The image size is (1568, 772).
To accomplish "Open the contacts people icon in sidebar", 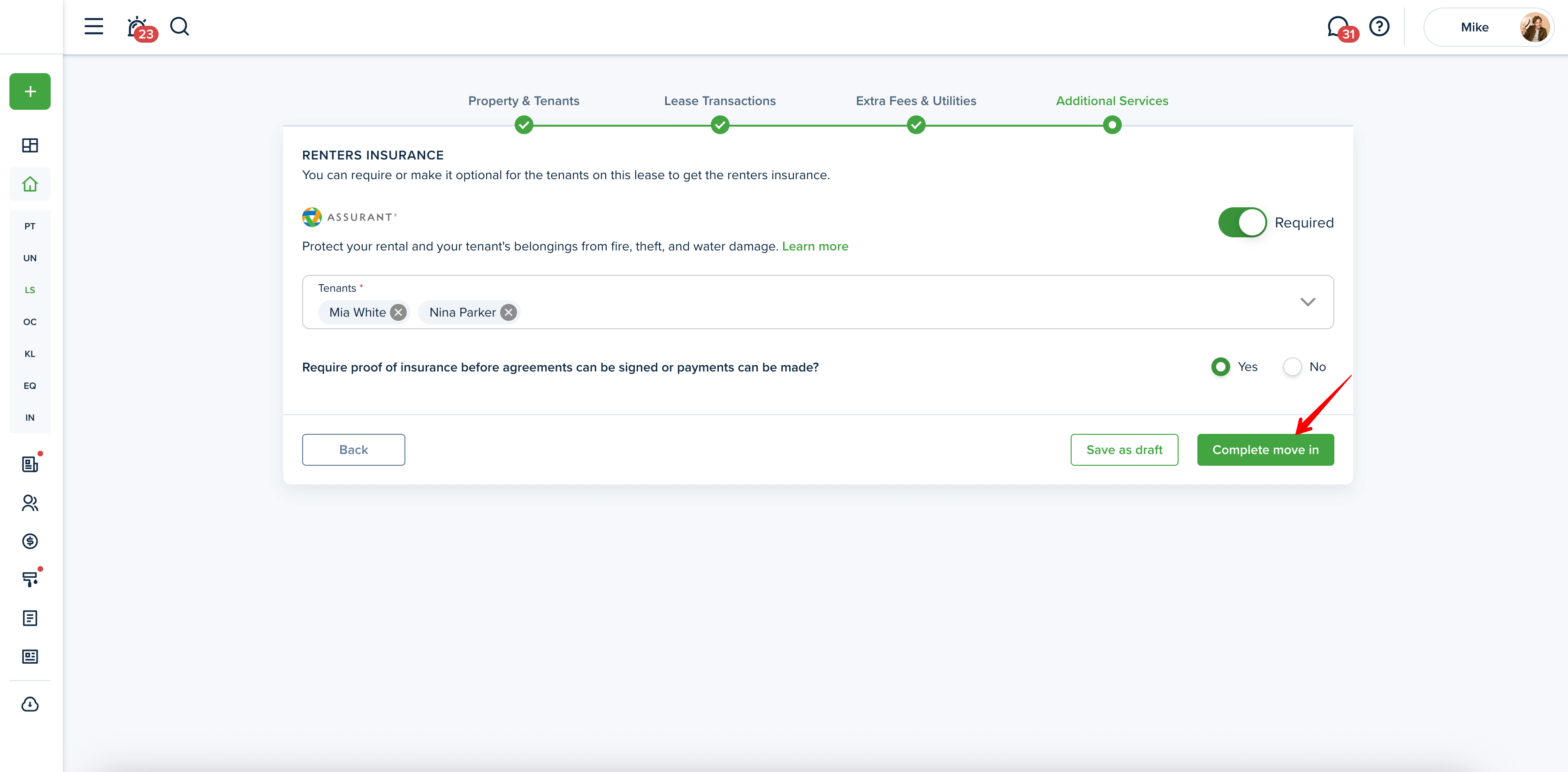I will pos(30,503).
